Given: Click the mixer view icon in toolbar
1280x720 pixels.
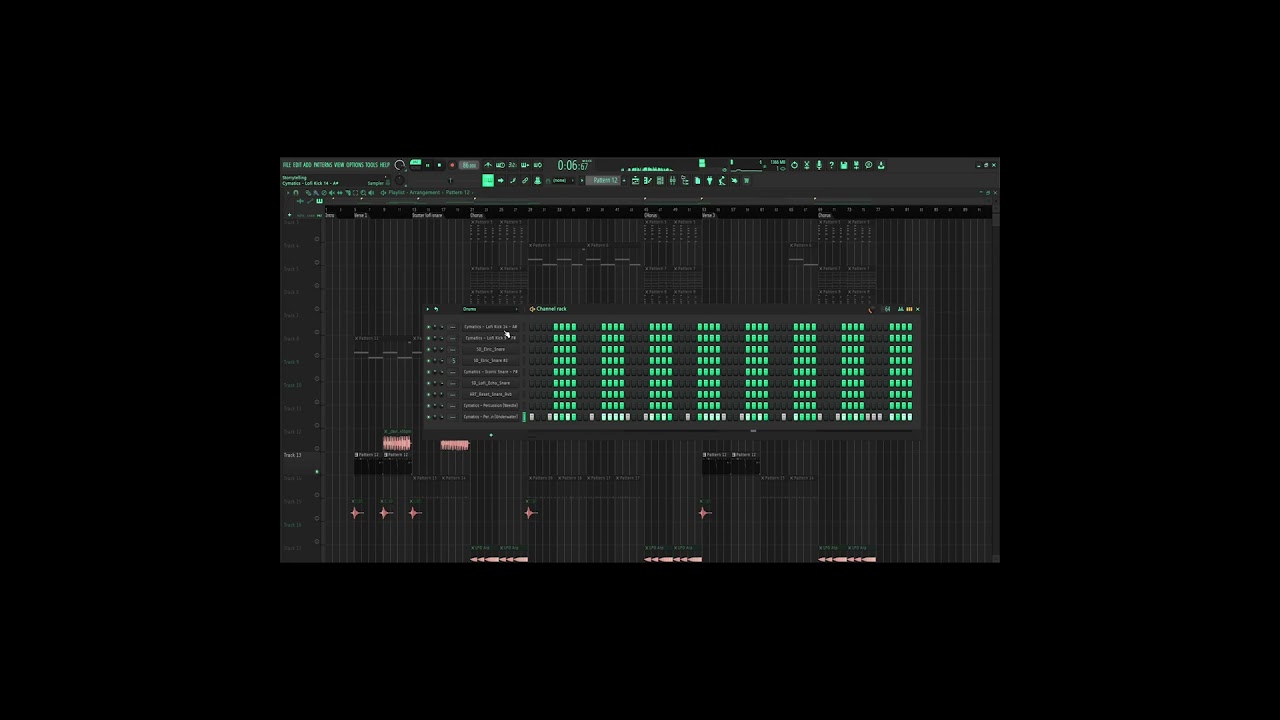Looking at the screenshot, I should (672, 180).
